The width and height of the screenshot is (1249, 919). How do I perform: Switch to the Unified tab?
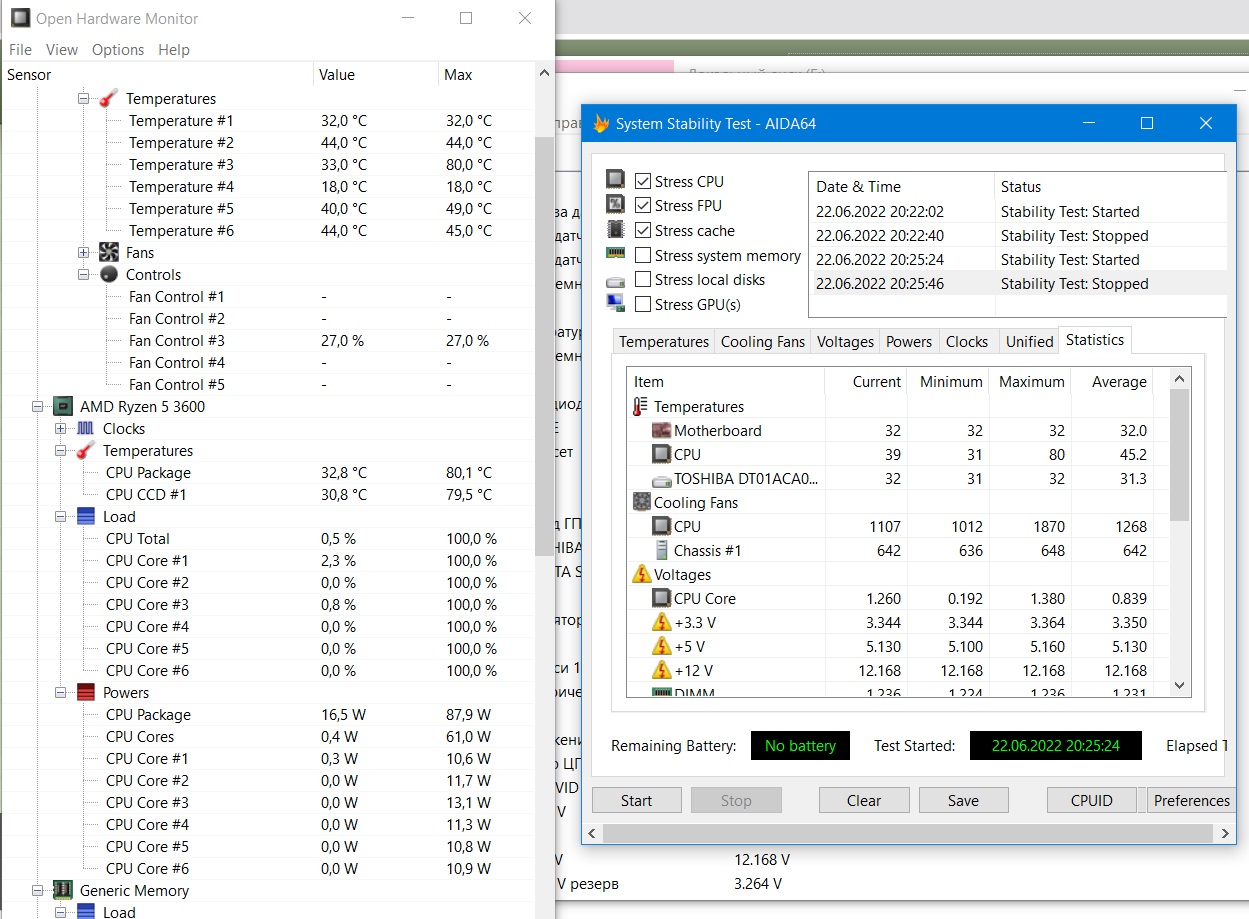(1030, 342)
